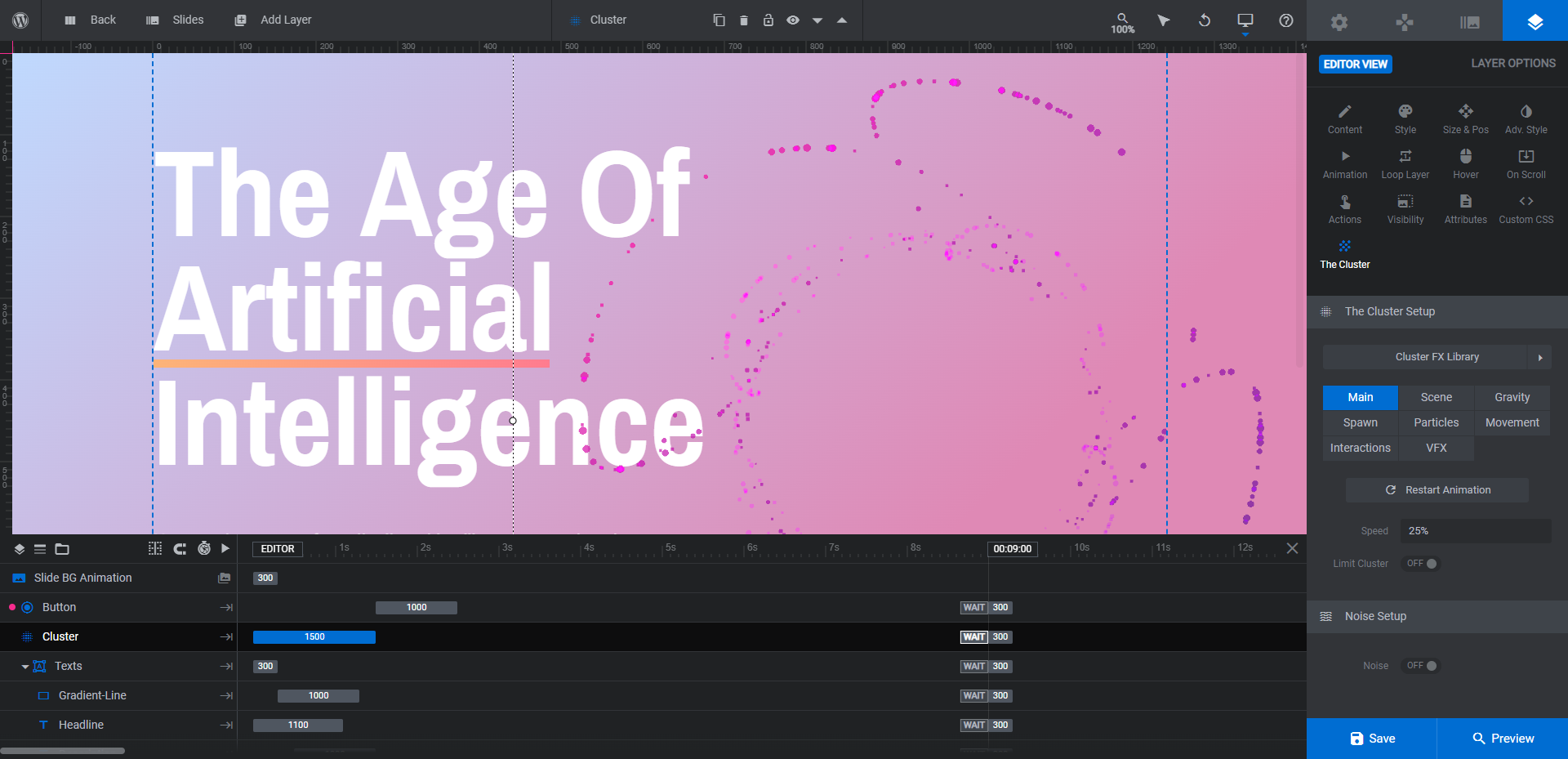Open the desktop device view selector
Screen dimensions: 1568x759
click(1245, 21)
